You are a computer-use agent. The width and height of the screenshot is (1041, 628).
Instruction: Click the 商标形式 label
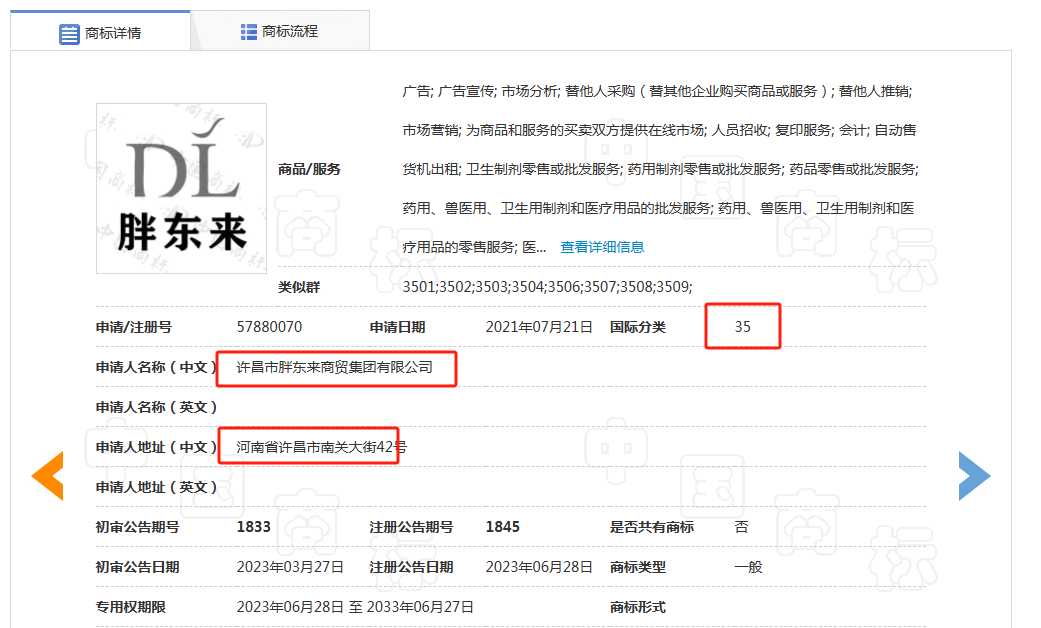click(x=637, y=607)
